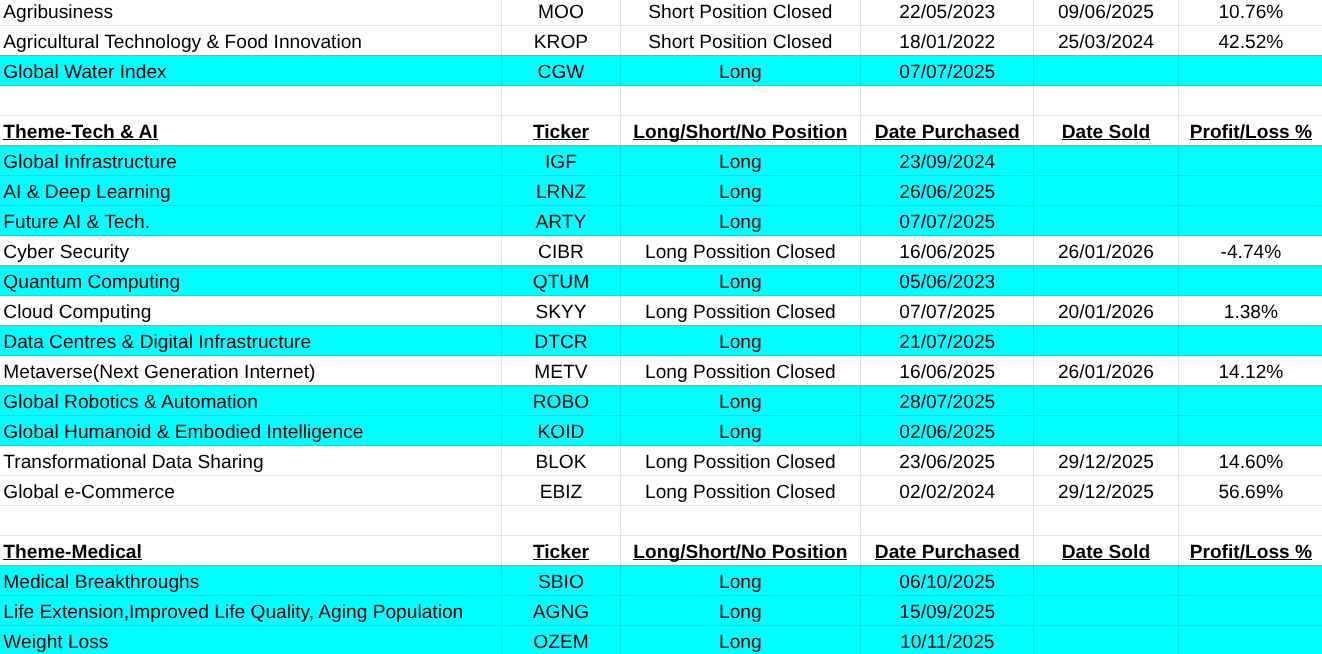Click Profit/Loss % header in Tech & AI section

[1250, 132]
